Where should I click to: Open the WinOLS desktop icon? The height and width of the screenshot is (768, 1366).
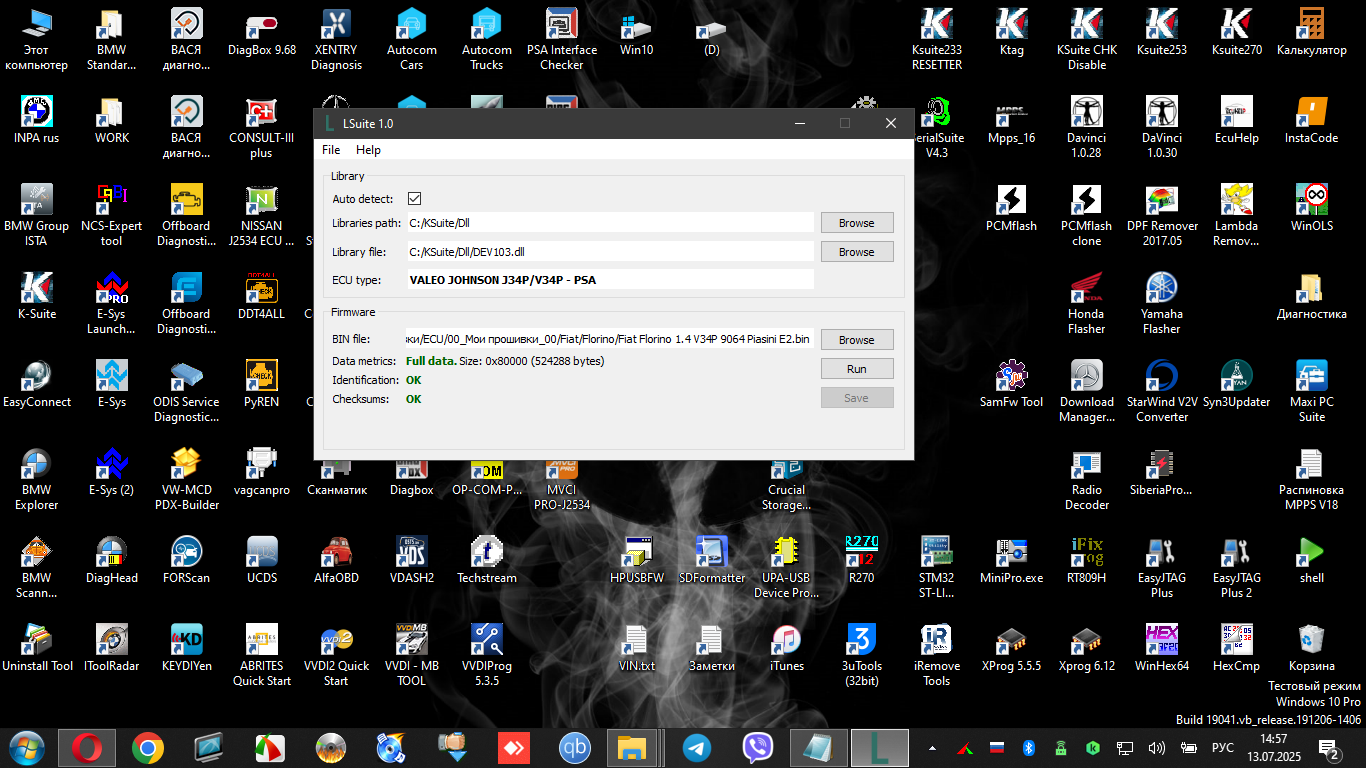click(x=1312, y=210)
